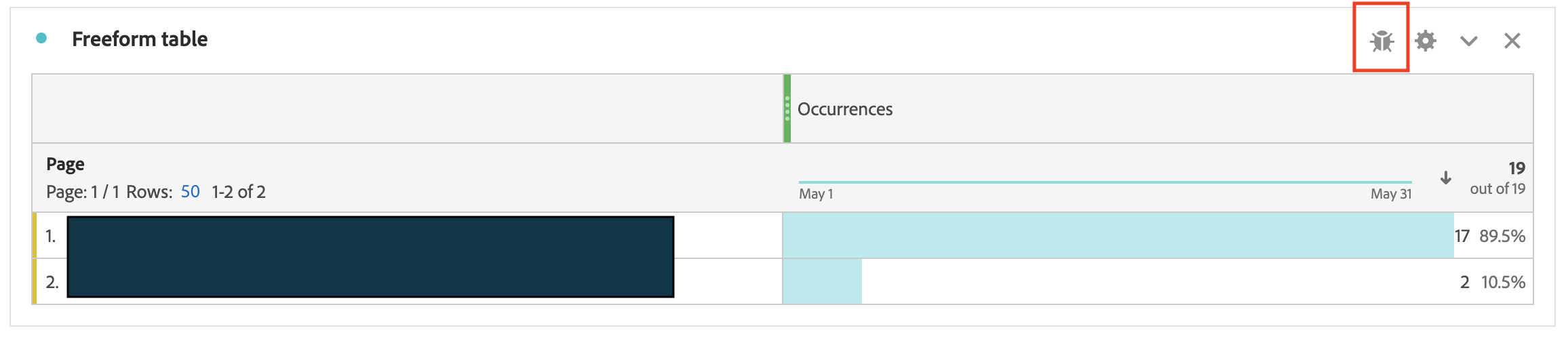The width and height of the screenshot is (1568, 343).
Task: Click the 89.5% occurrences bar cell
Action: (x=1158, y=235)
